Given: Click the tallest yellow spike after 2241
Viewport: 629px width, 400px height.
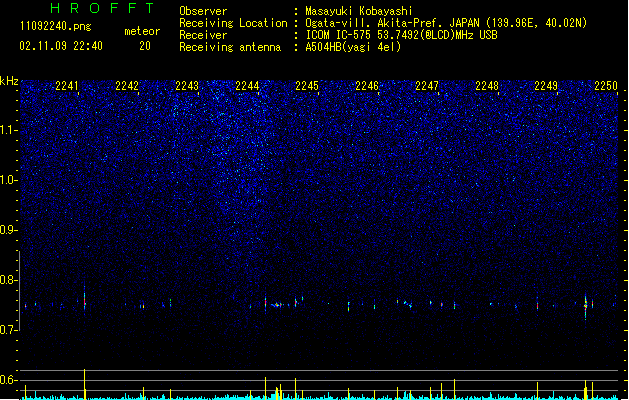Looking at the screenshot, I should pyautogui.click(x=84, y=384).
